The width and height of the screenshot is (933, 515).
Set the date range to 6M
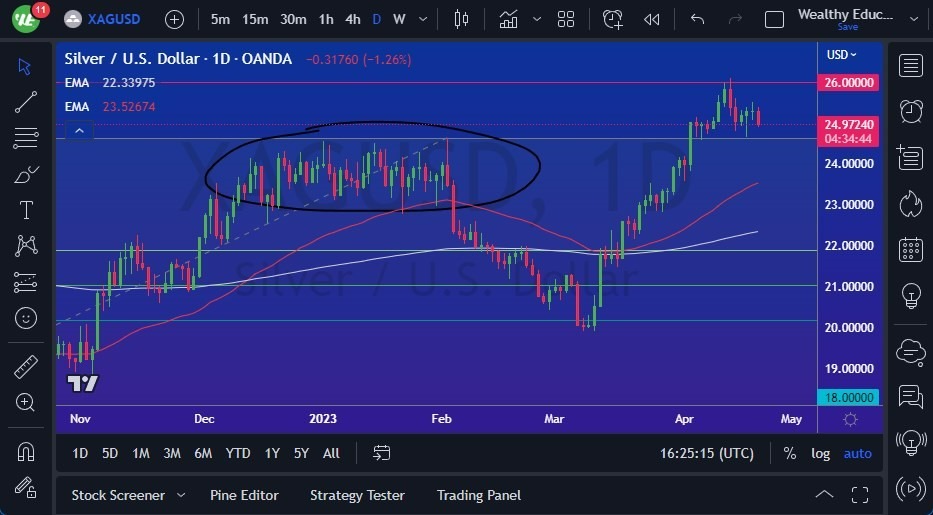[203, 453]
